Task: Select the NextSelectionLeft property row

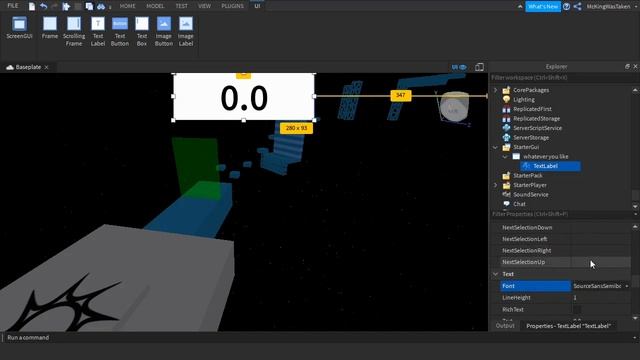Action: pos(566,239)
